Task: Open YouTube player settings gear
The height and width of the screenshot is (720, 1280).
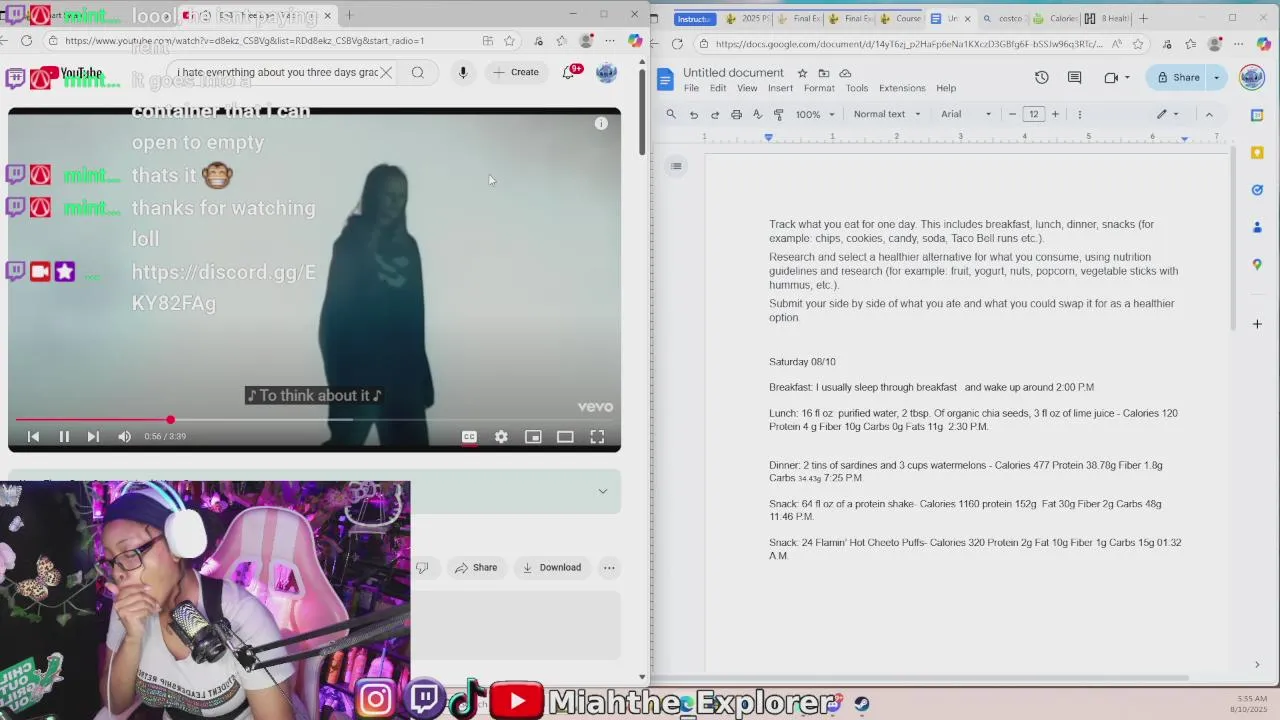Action: pos(501,436)
